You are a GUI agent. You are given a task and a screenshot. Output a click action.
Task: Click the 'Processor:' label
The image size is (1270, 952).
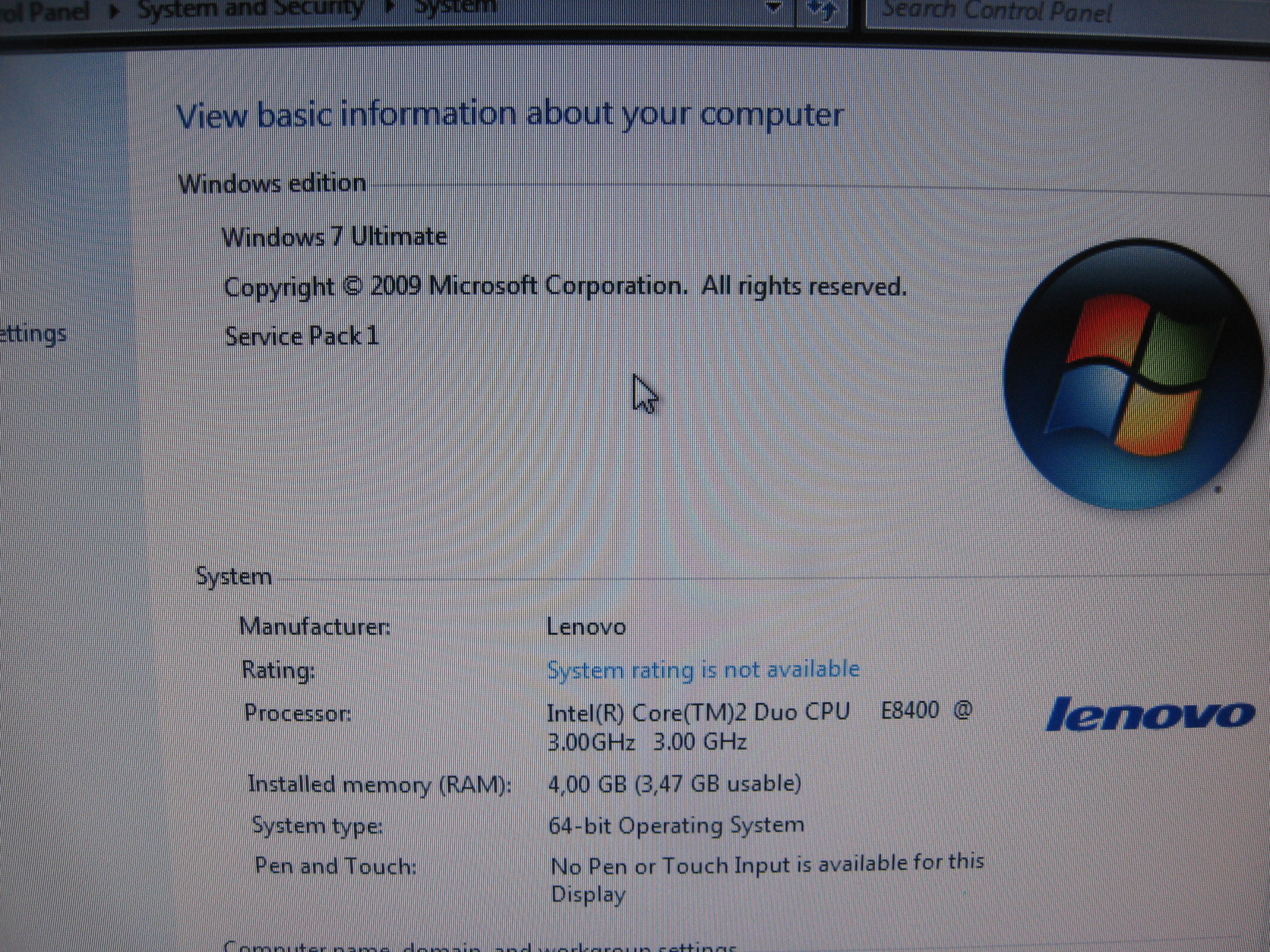click(x=298, y=714)
